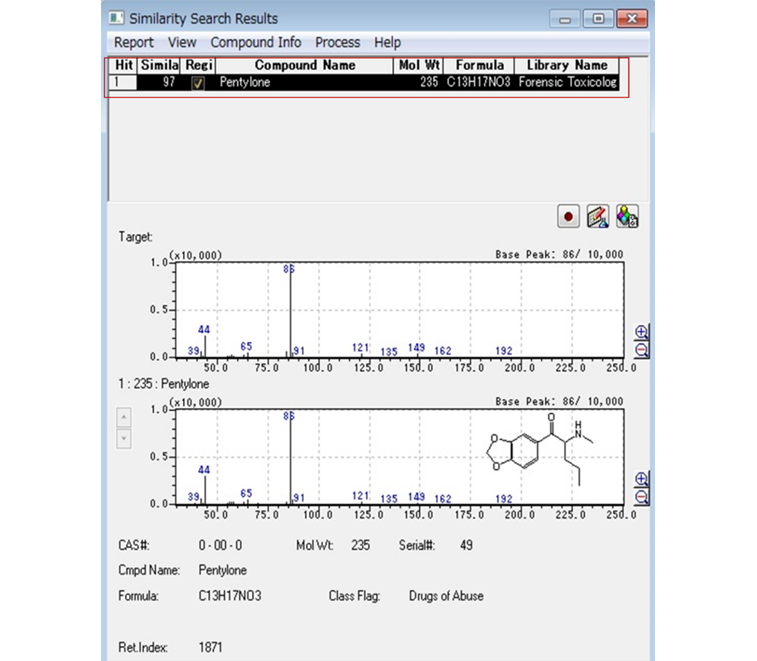Image resolution: width=757 pixels, height=661 pixels.
Task: Click the Library Name column header
Action: tap(566, 65)
